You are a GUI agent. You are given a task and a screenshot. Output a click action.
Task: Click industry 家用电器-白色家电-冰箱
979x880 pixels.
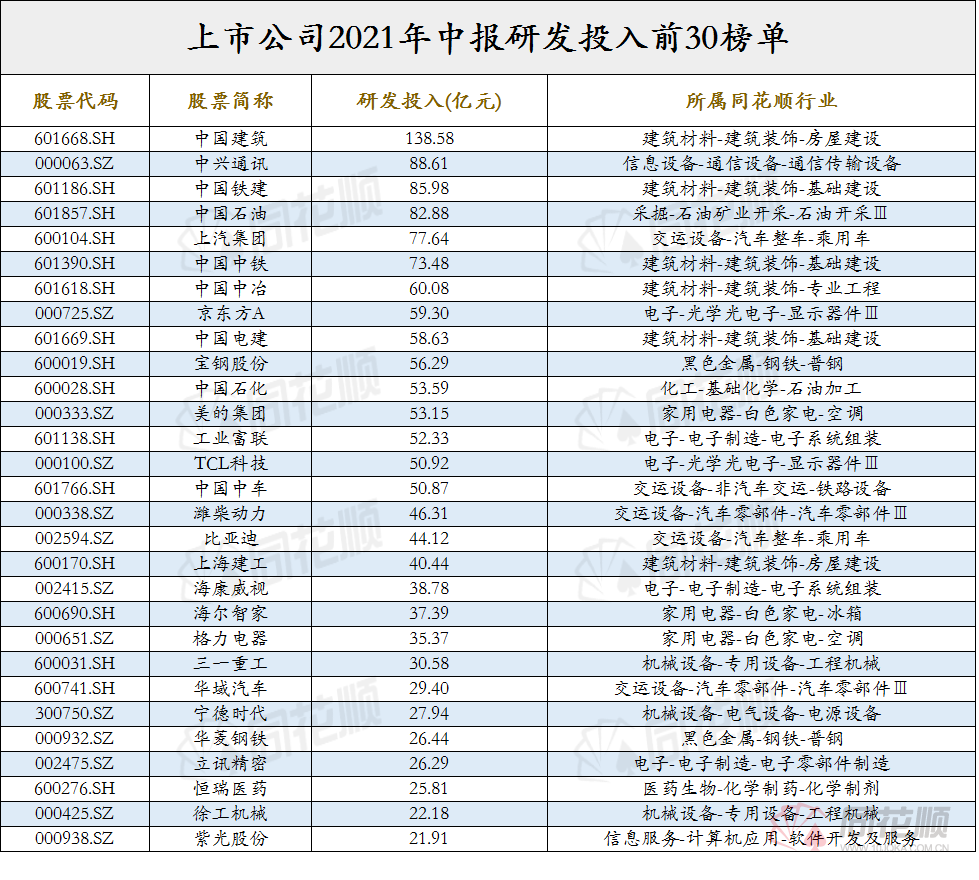coord(761,613)
